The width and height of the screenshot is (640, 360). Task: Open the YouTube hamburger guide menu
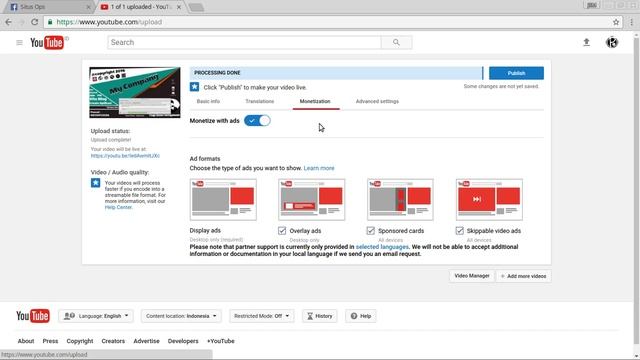[x=19, y=42]
